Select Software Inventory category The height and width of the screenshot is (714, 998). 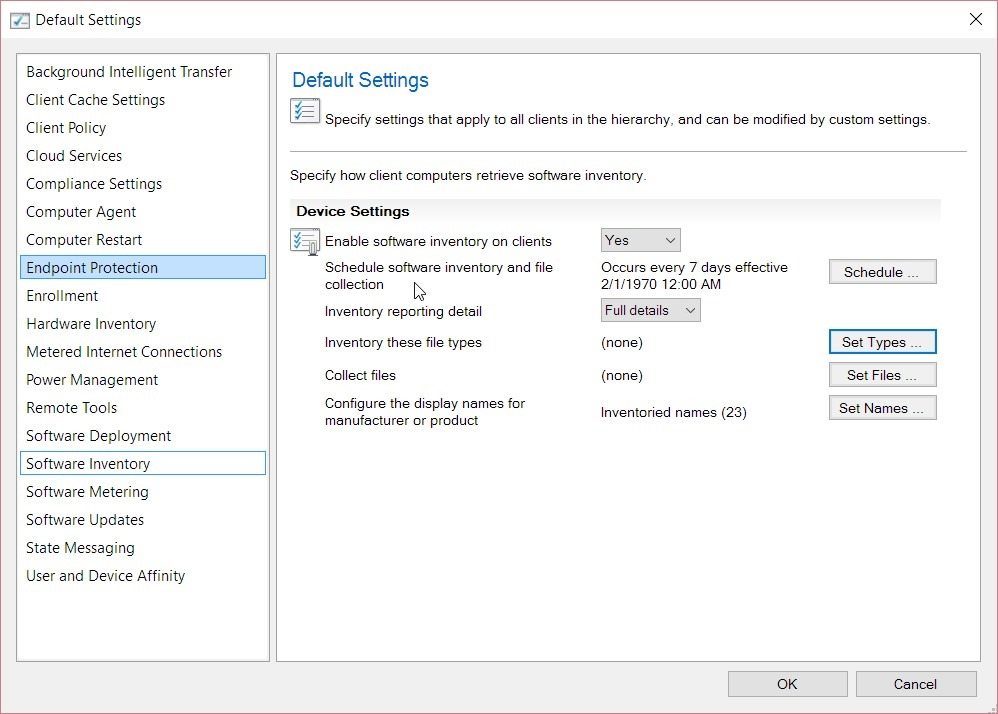(x=143, y=464)
